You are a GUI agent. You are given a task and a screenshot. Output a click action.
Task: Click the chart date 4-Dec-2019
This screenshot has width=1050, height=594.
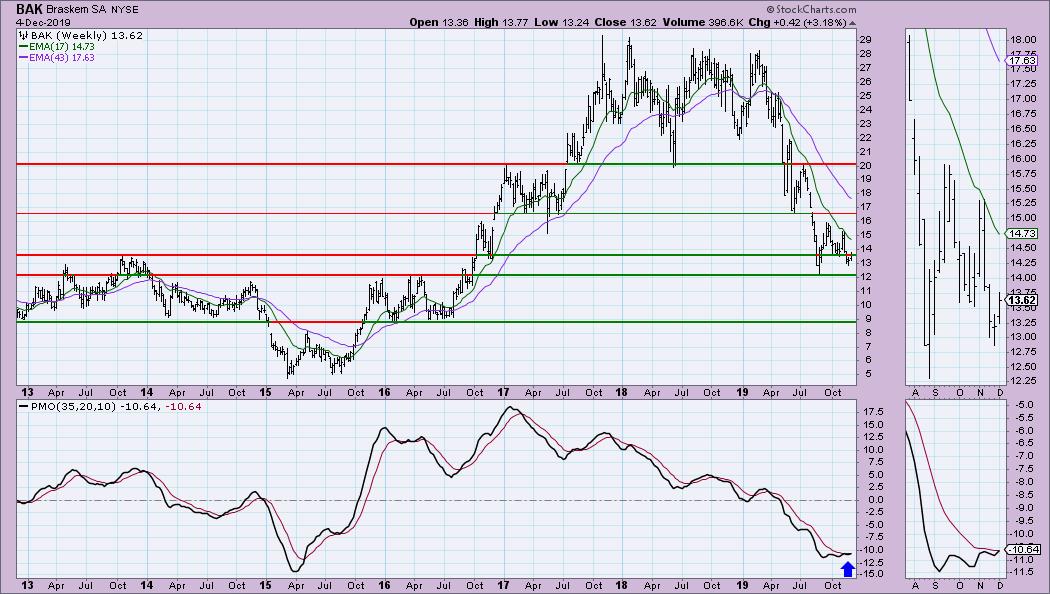click(41, 22)
